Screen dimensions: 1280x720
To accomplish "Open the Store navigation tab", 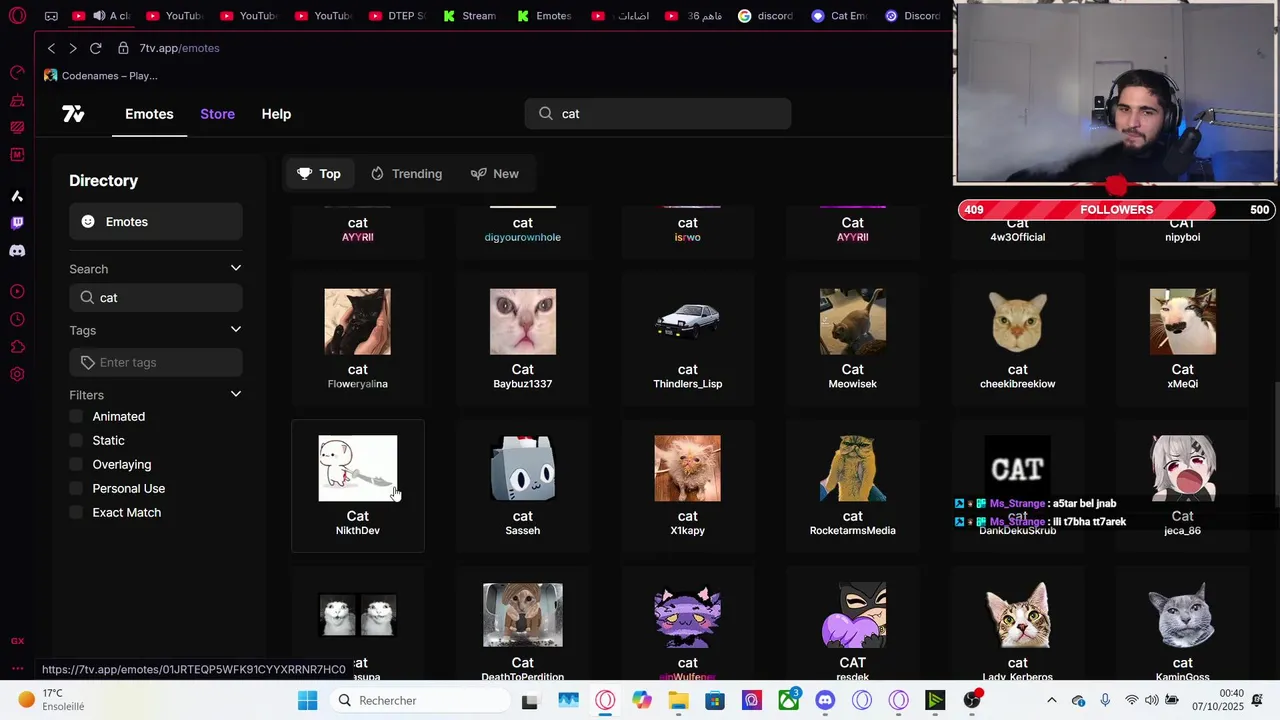I will [217, 114].
